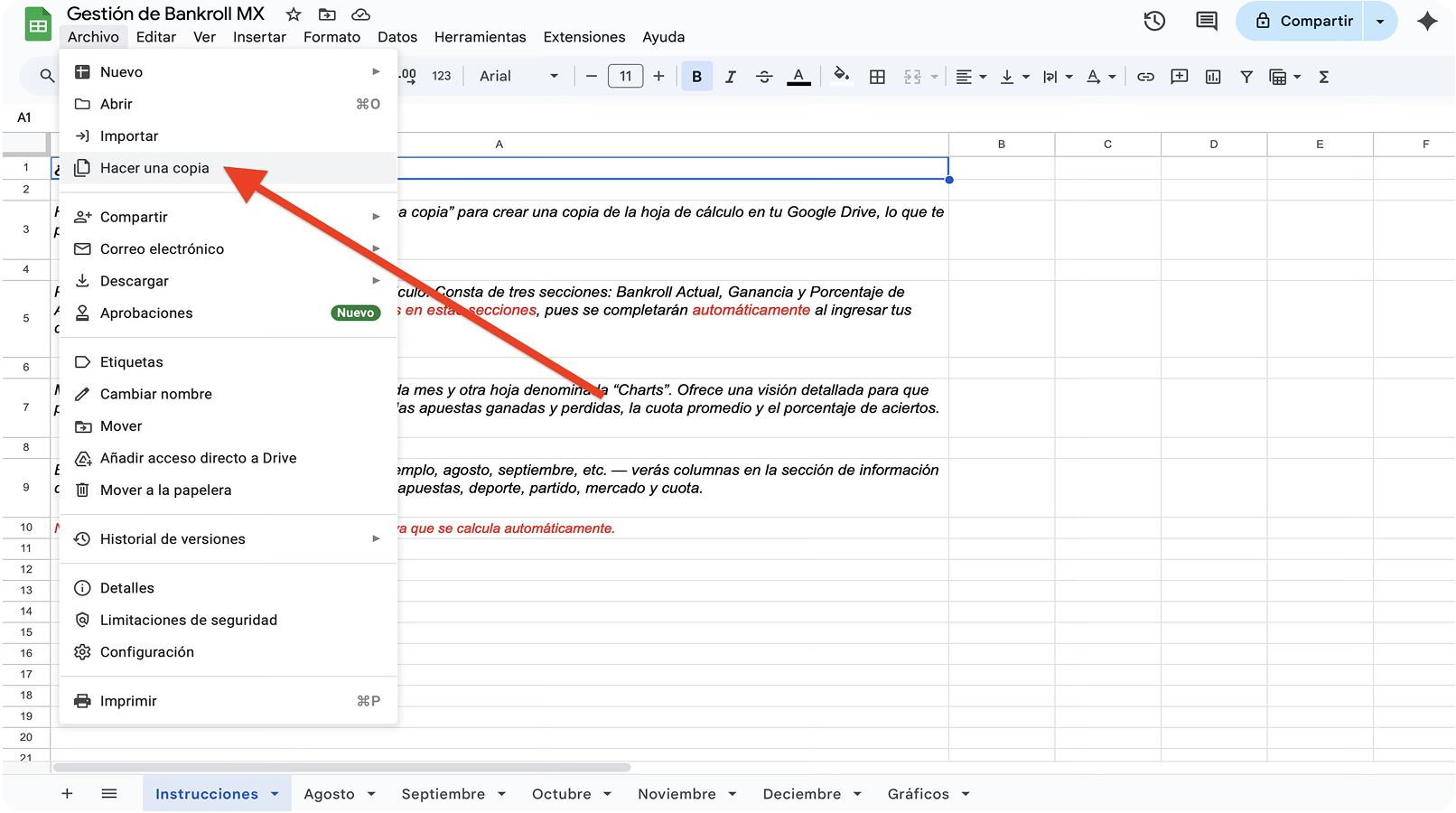Open the cell borders tool
1456x813 pixels.
click(877, 77)
